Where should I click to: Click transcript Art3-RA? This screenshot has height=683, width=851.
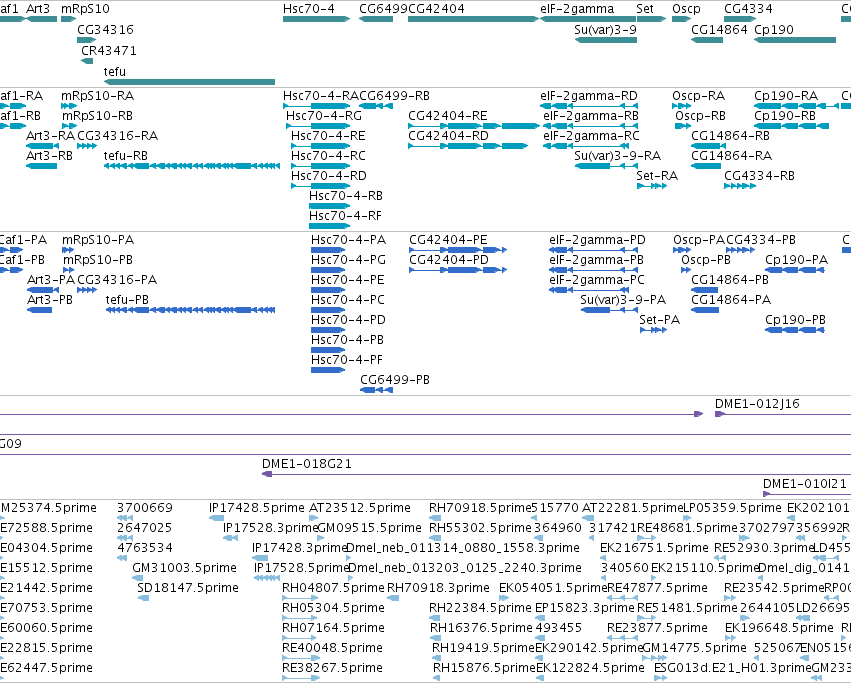pos(42,146)
